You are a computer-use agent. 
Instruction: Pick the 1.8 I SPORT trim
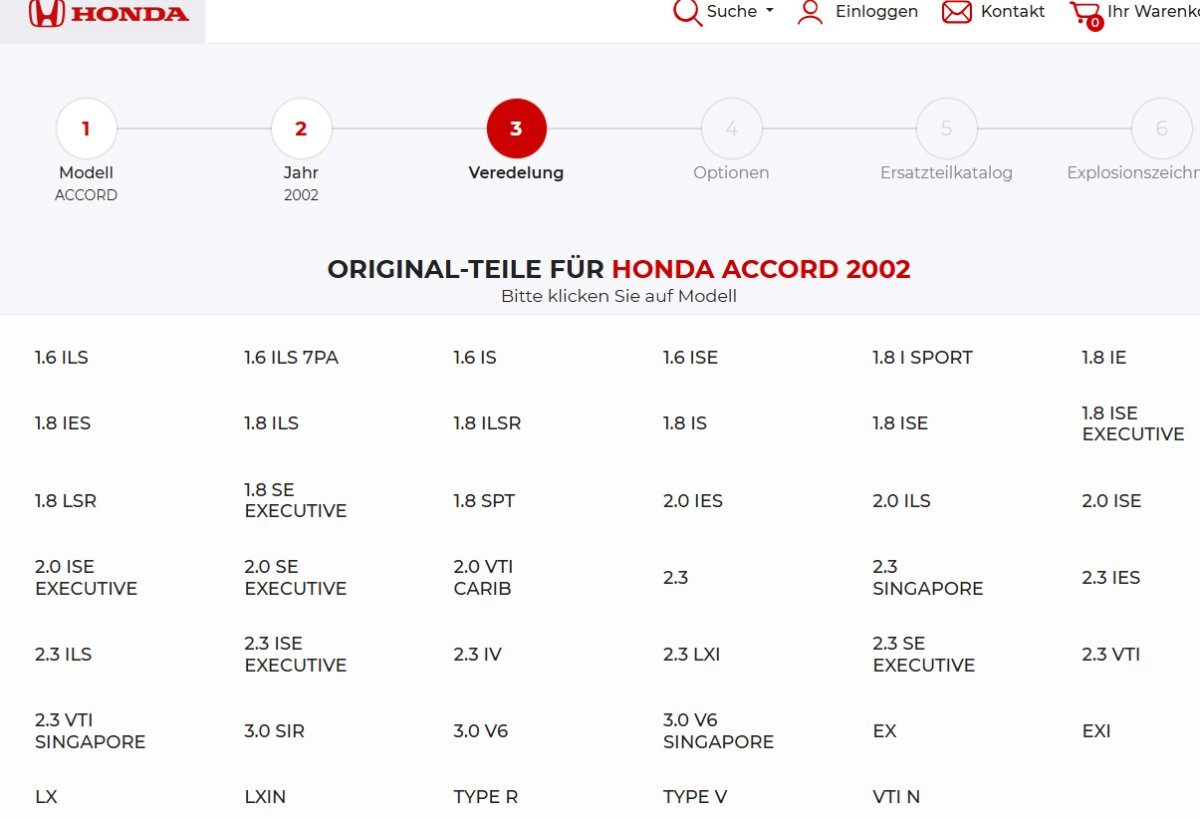click(x=922, y=357)
